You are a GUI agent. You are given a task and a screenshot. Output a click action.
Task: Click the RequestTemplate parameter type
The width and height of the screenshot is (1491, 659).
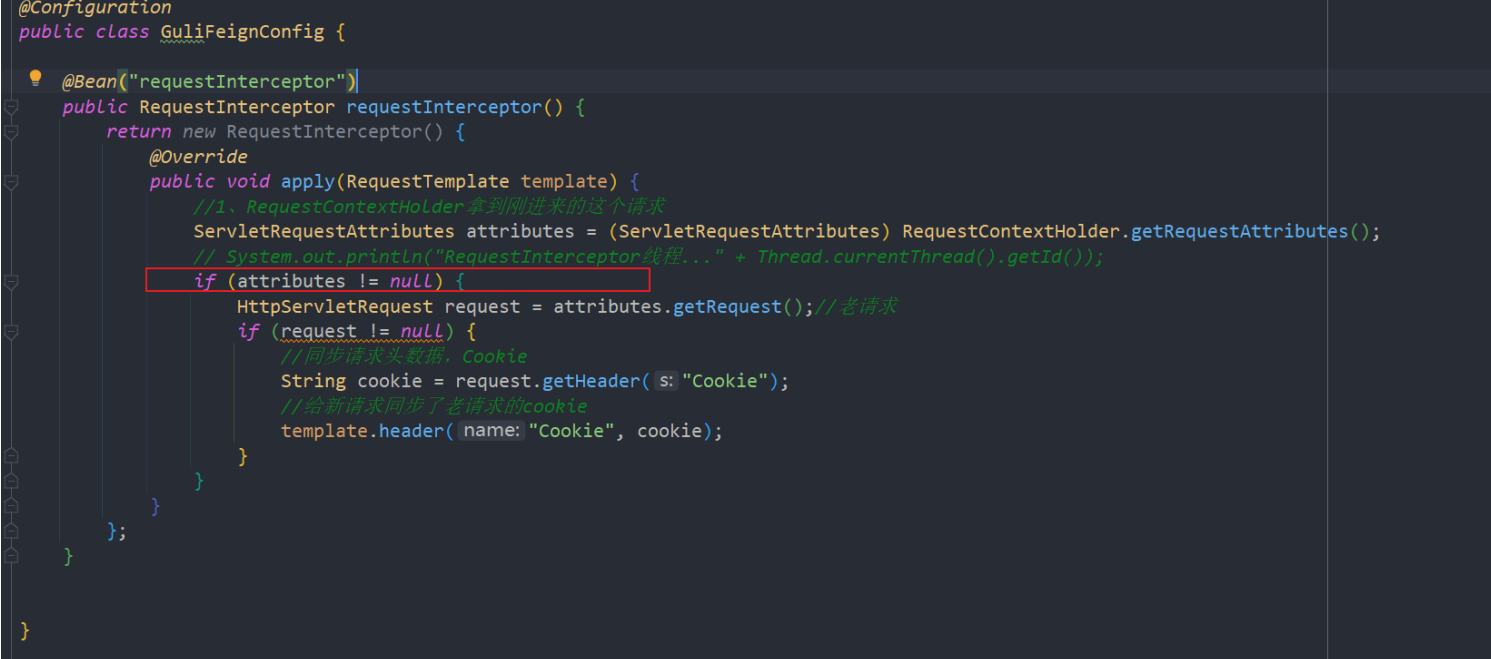coord(428,182)
